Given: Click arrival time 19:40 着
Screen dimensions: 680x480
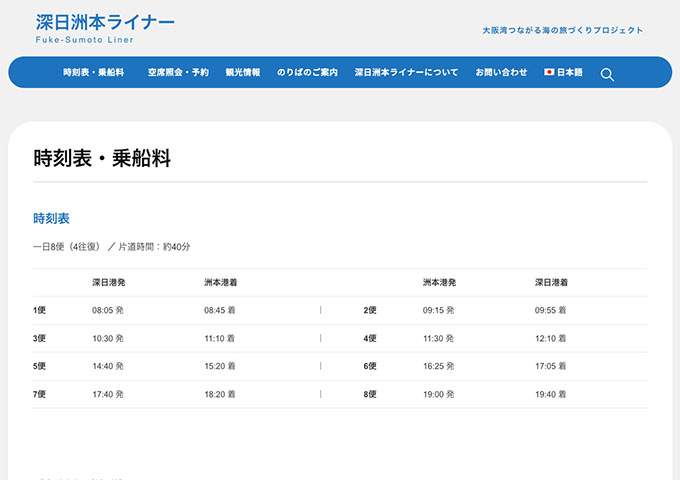Looking at the screenshot, I should click(550, 395).
